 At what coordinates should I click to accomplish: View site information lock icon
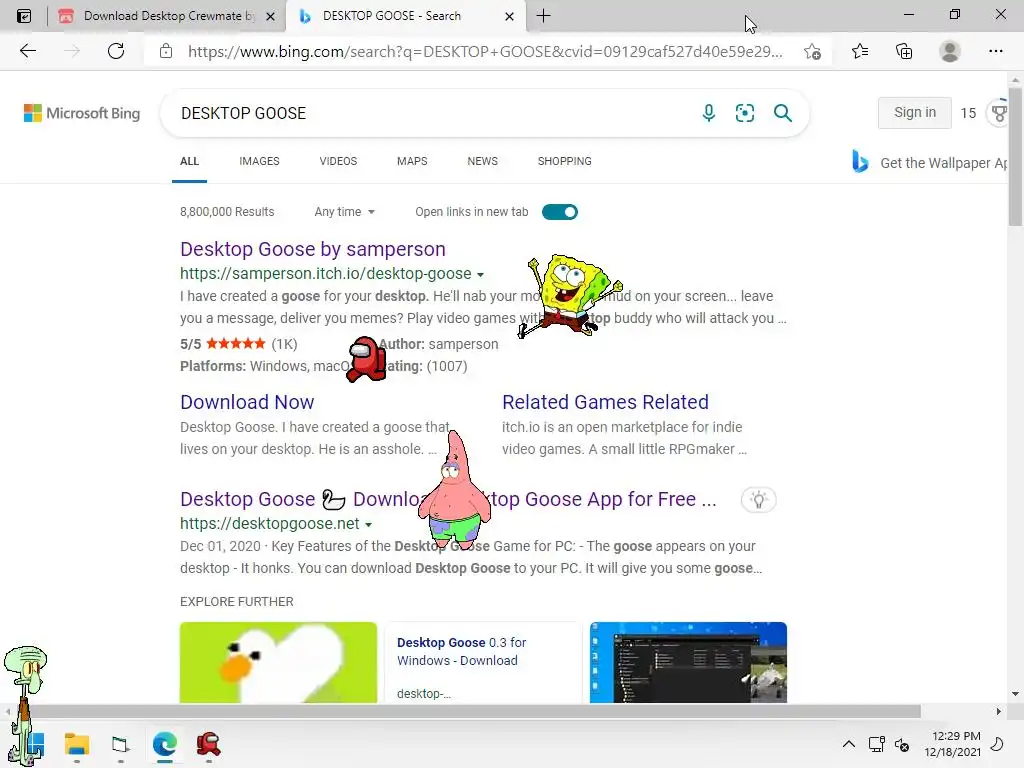click(x=166, y=51)
